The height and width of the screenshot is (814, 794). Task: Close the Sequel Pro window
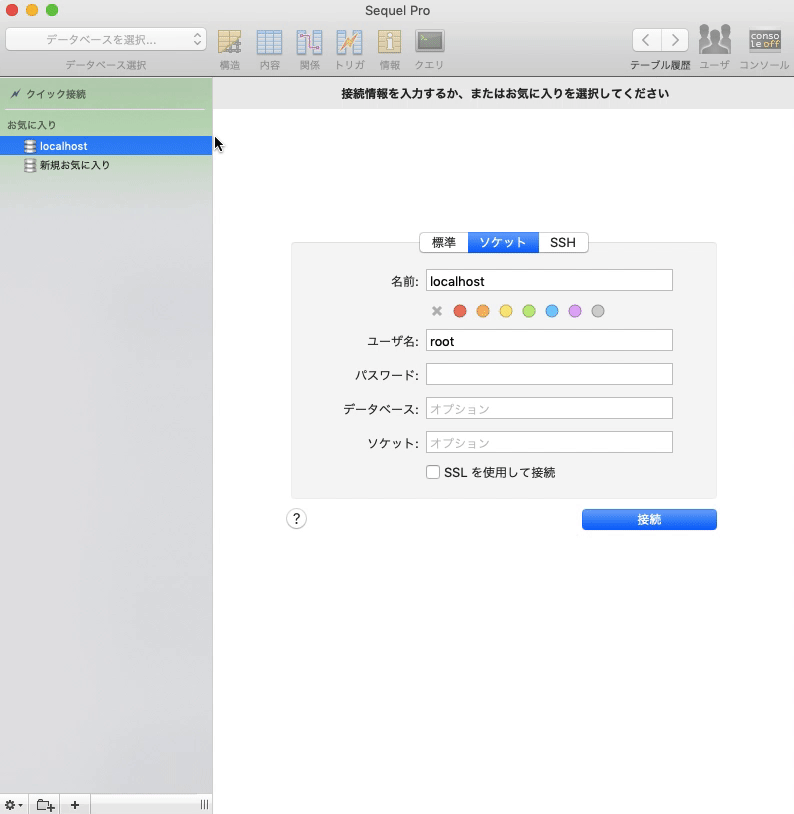click(x=12, y=10)
